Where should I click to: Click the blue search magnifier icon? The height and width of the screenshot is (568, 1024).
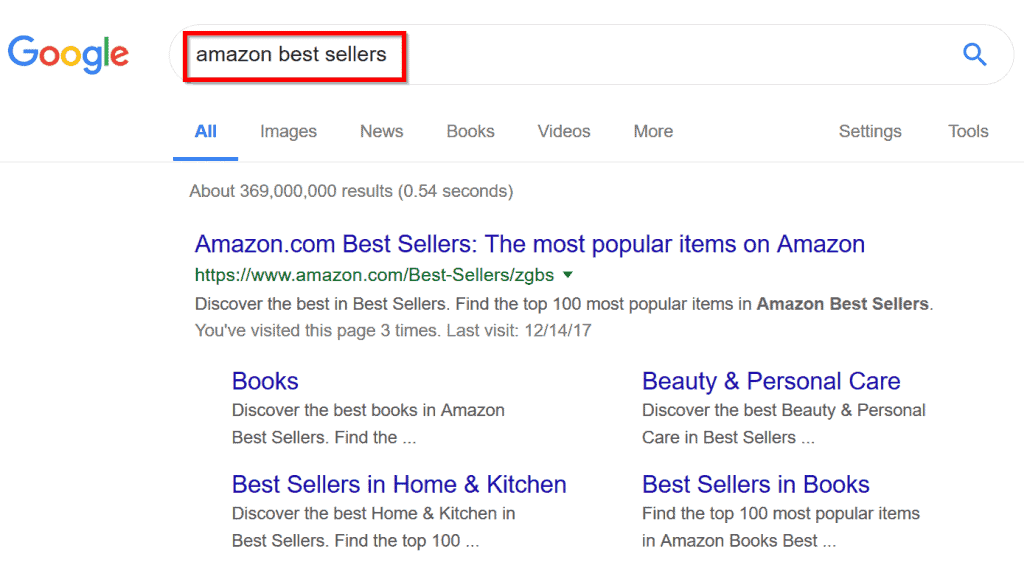974,54
